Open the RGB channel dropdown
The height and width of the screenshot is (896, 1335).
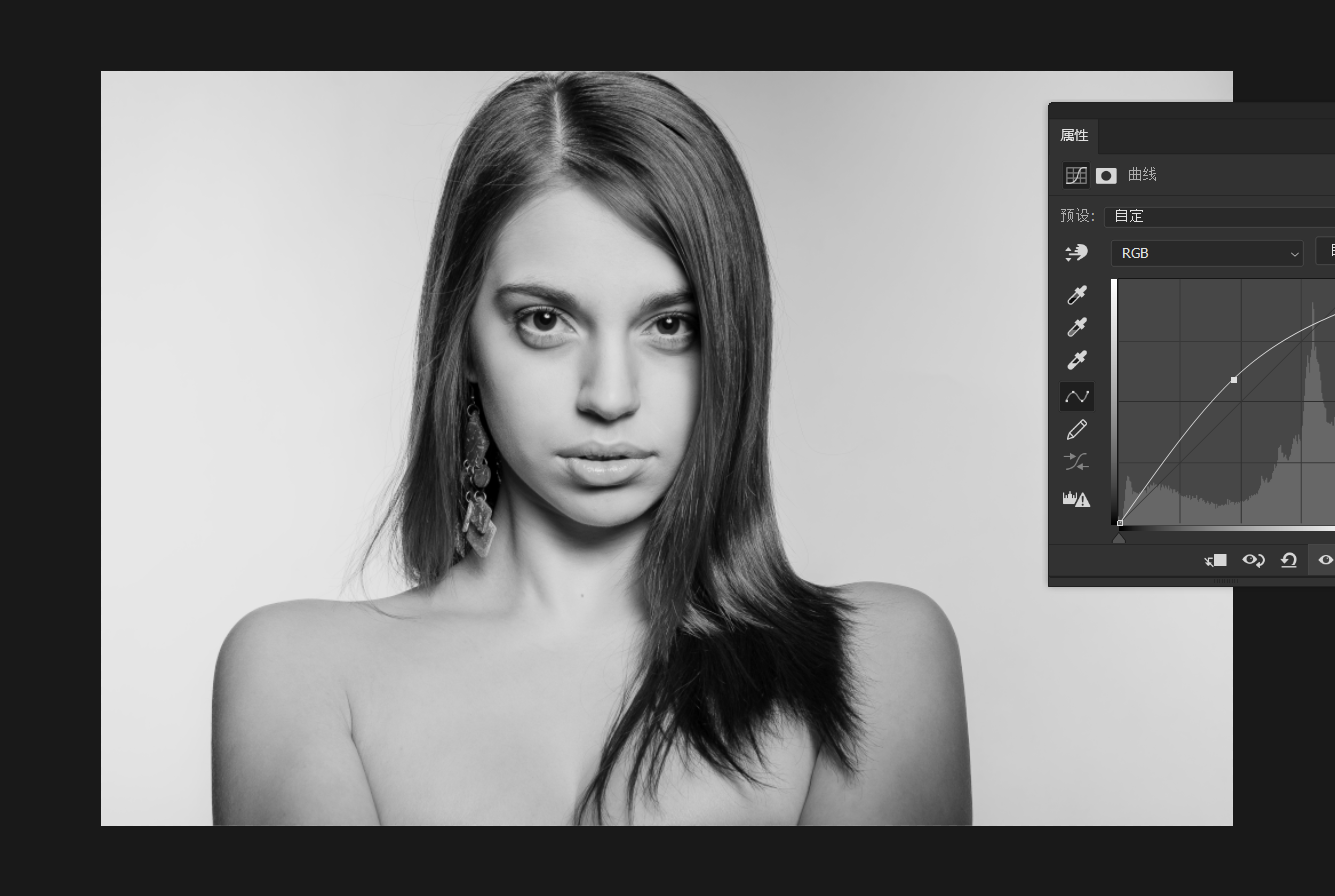tap(1207, 254)
